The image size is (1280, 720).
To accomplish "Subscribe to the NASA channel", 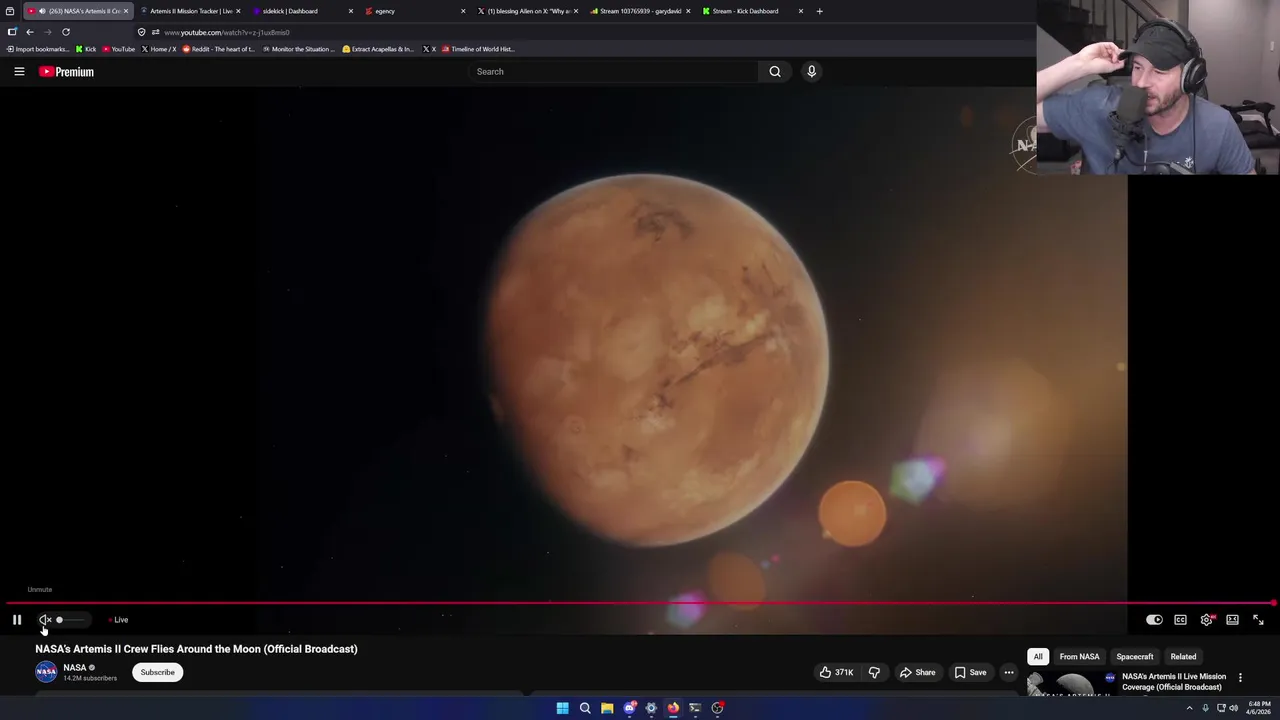I will (x=157, y=672).
